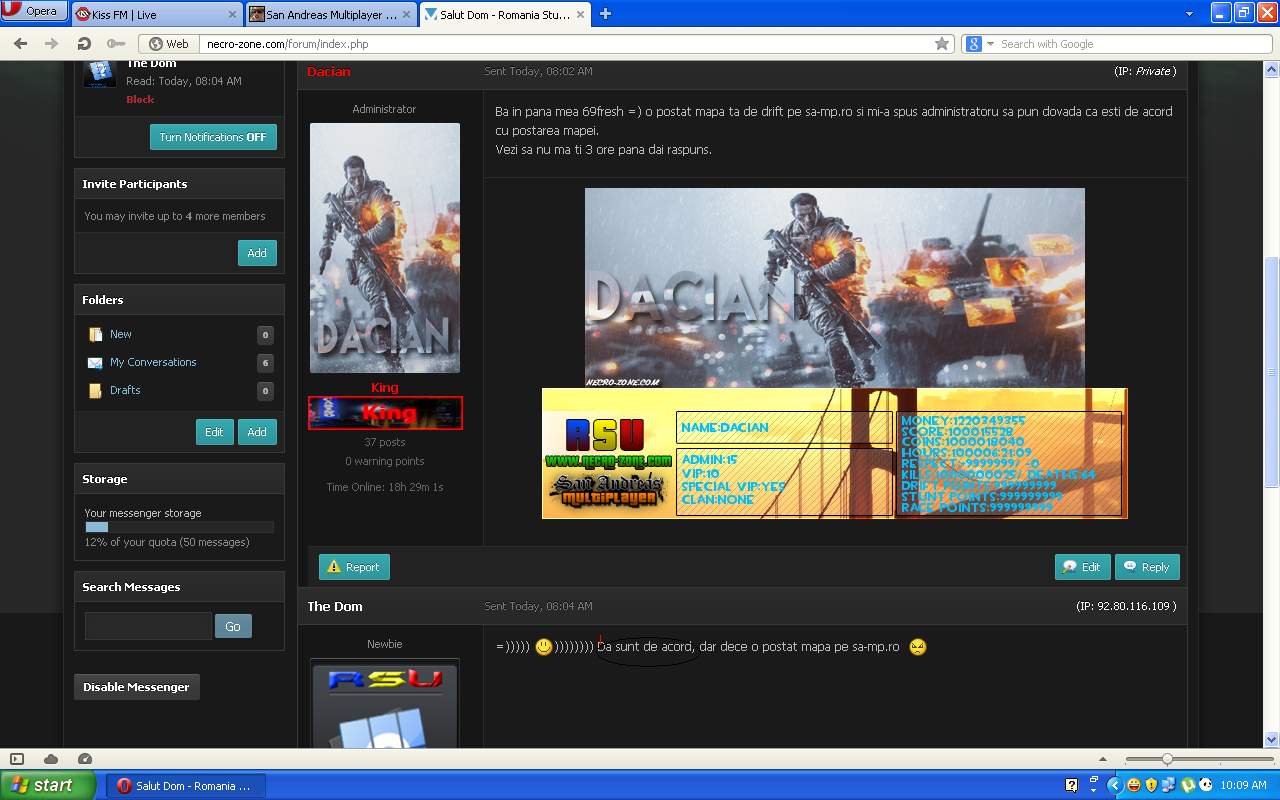Open the My Conversations folder

(x=153, y=362)
